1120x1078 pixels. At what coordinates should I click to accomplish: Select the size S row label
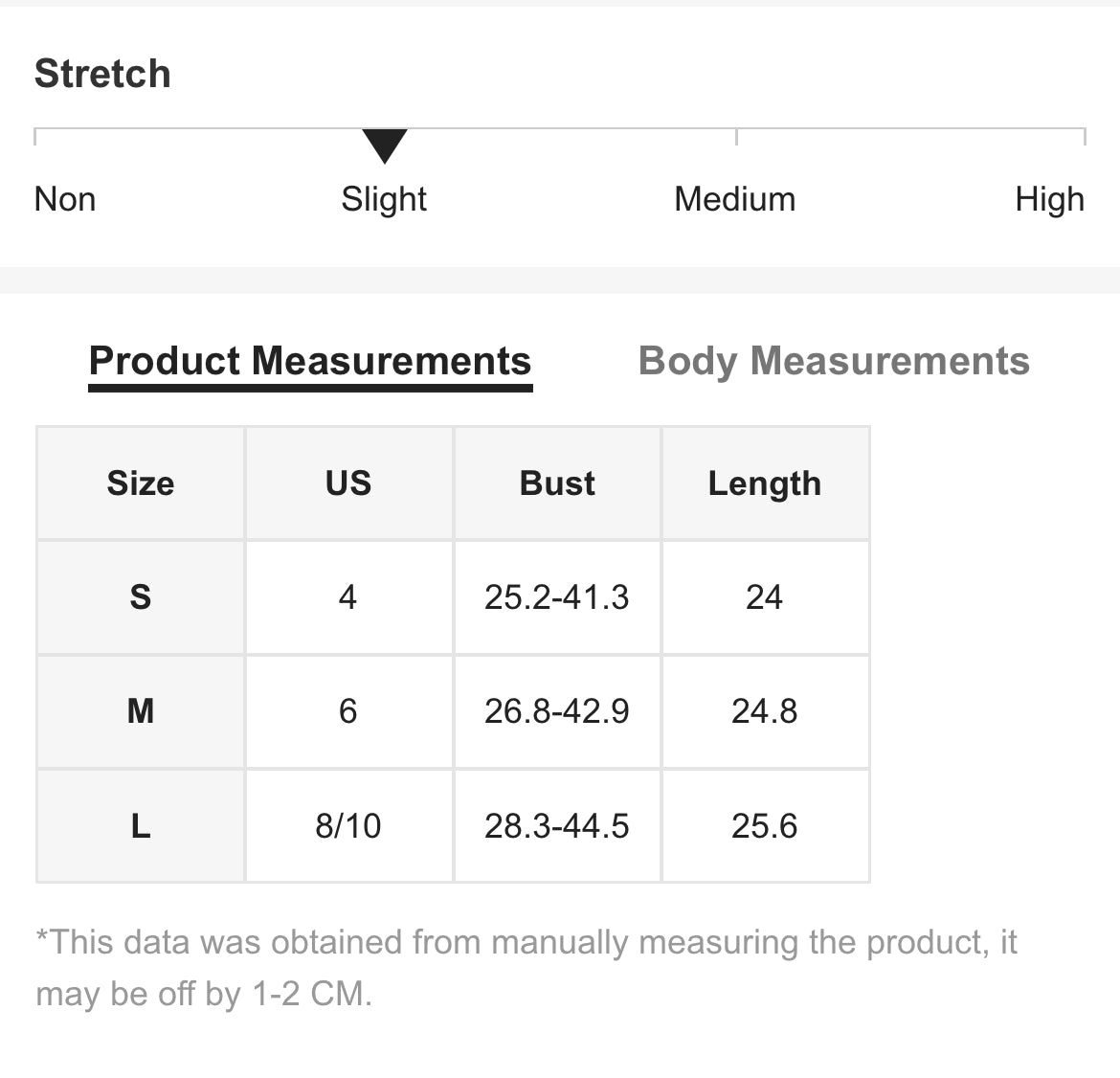click(141, 597)
